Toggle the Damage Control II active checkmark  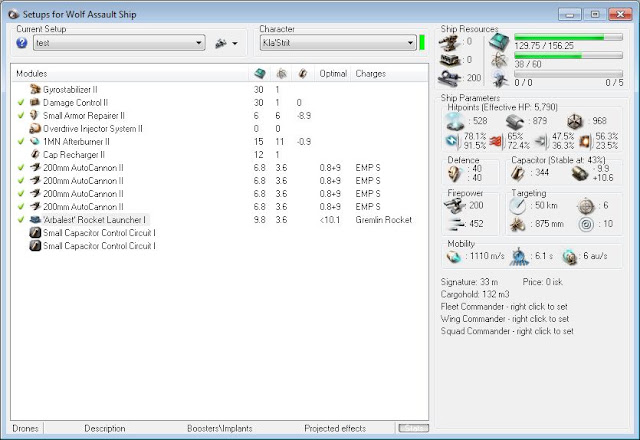[21, 102]
